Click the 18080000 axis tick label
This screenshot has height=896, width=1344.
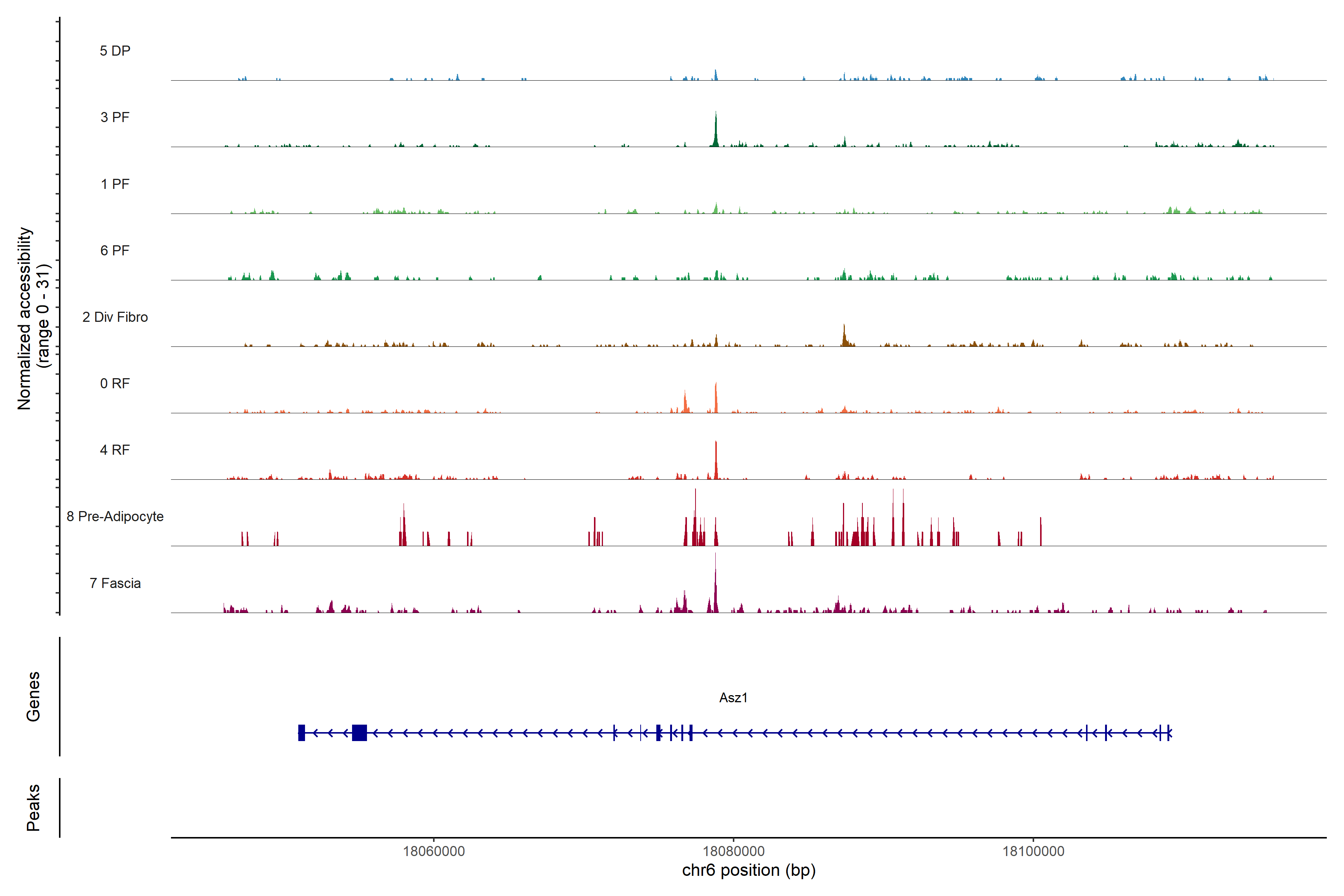pyautogui.click(x=733, y=852)
